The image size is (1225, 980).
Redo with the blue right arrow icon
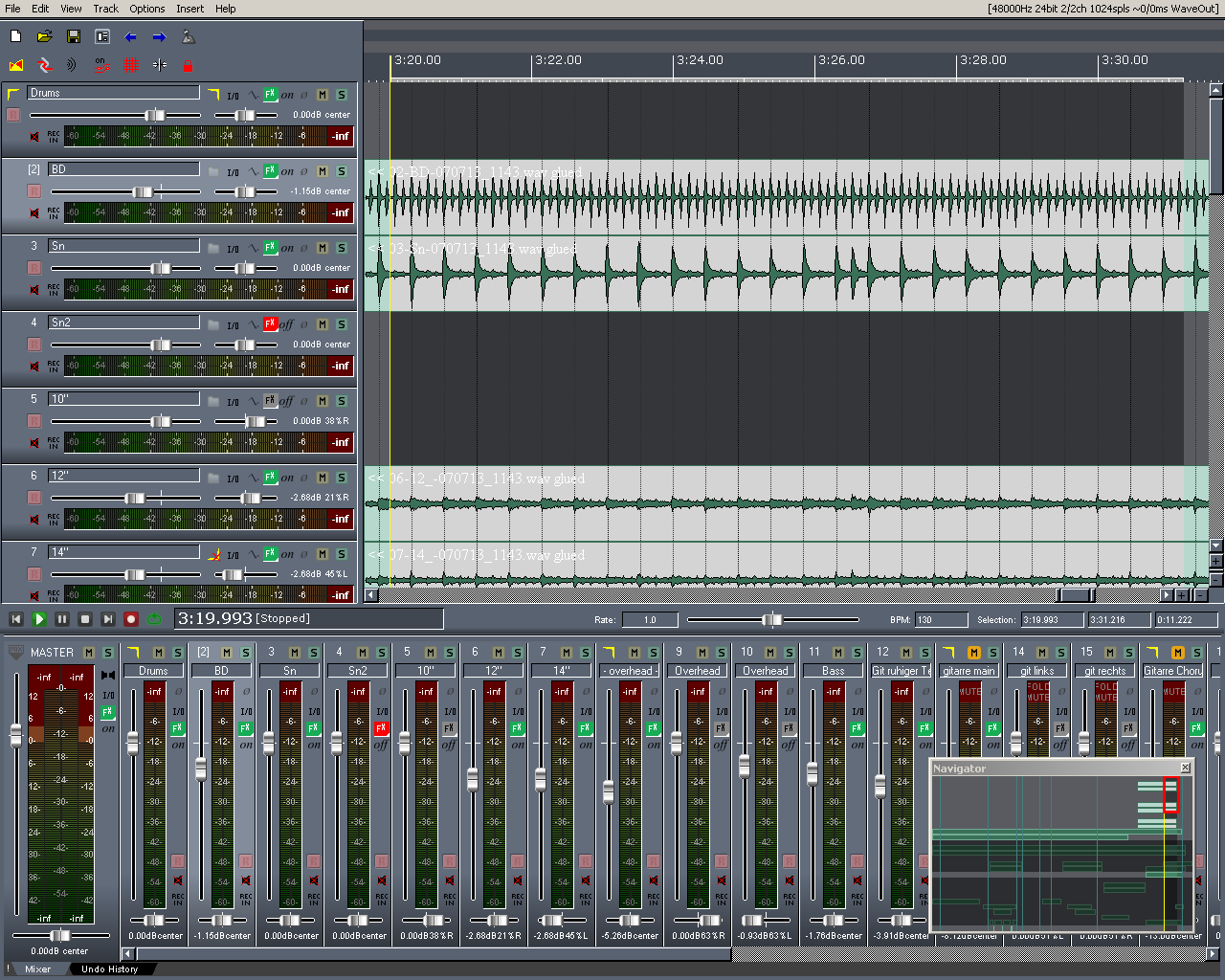(x=160, y=37)
